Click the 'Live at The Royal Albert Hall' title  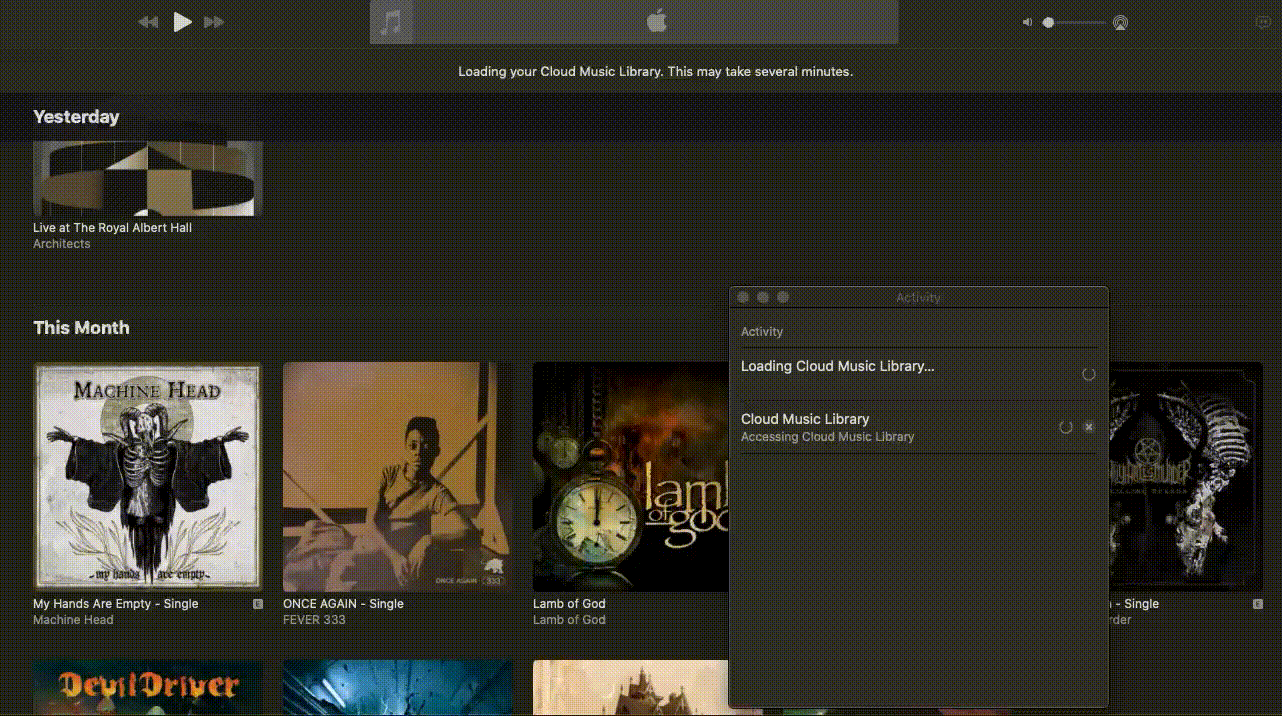[x=112, y=228]
